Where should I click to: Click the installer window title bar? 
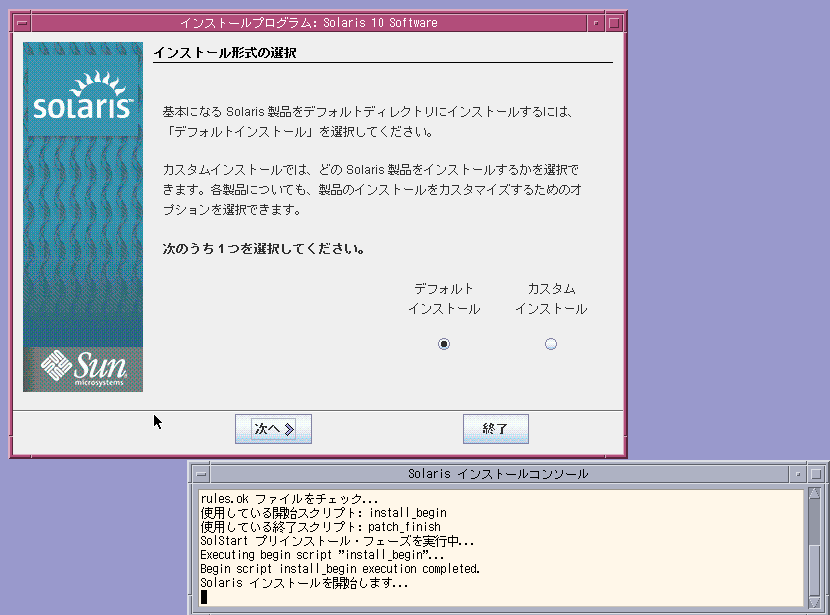(x=308, y=22)
